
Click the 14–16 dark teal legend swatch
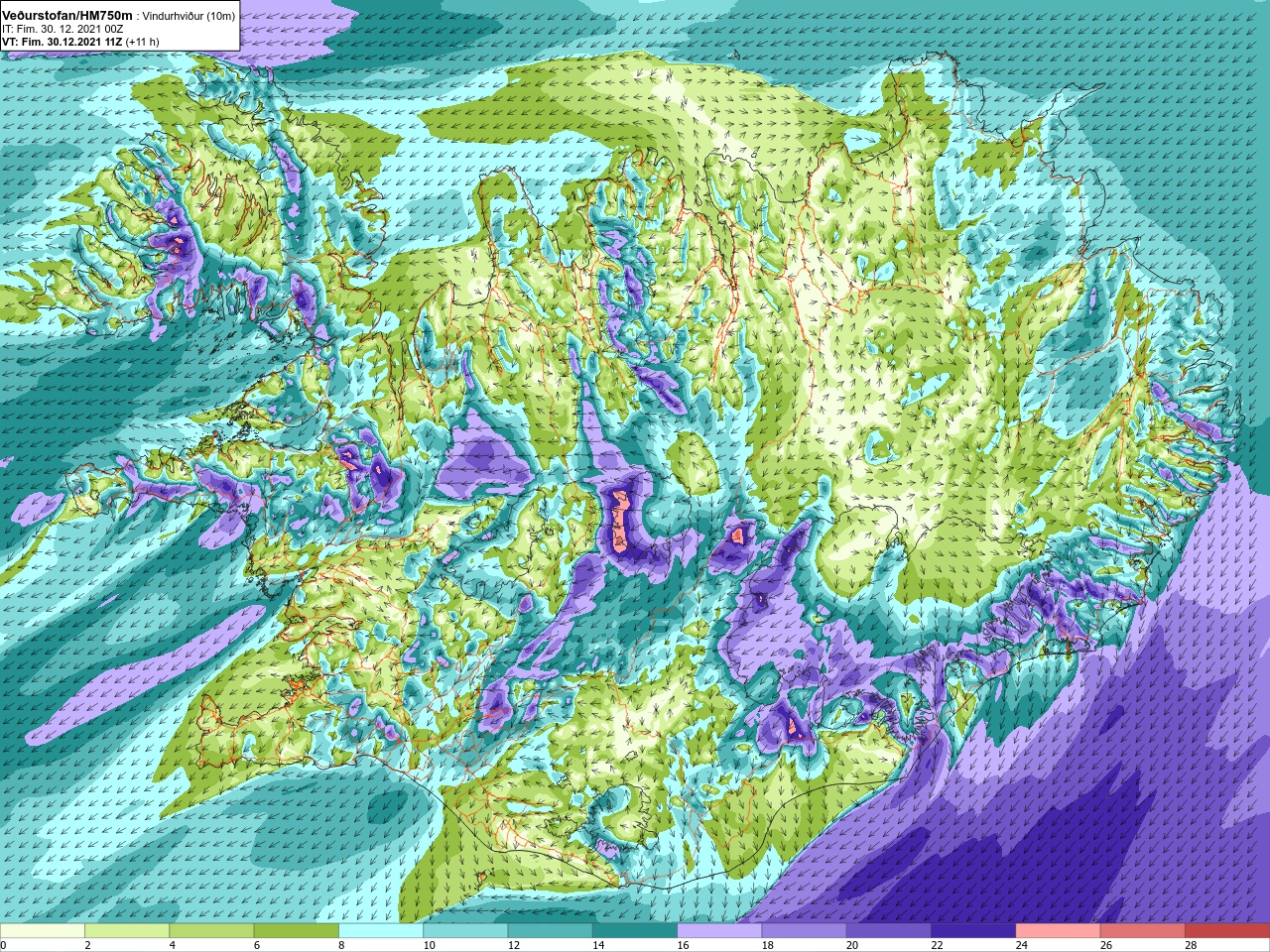click(x=635, y=931)
